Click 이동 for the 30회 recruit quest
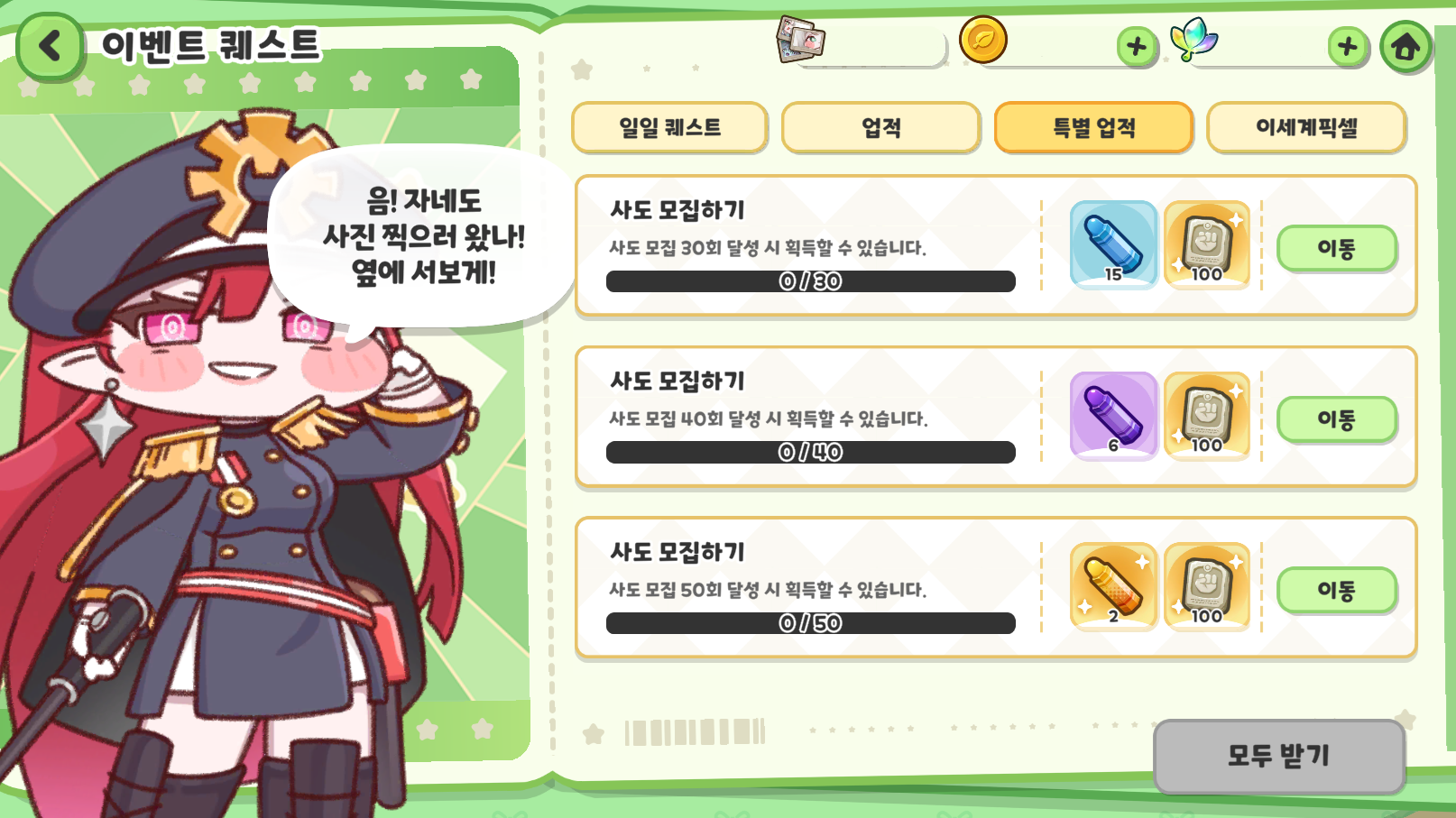Viewport: 1456px width, 818px height. click(1337, 248)
